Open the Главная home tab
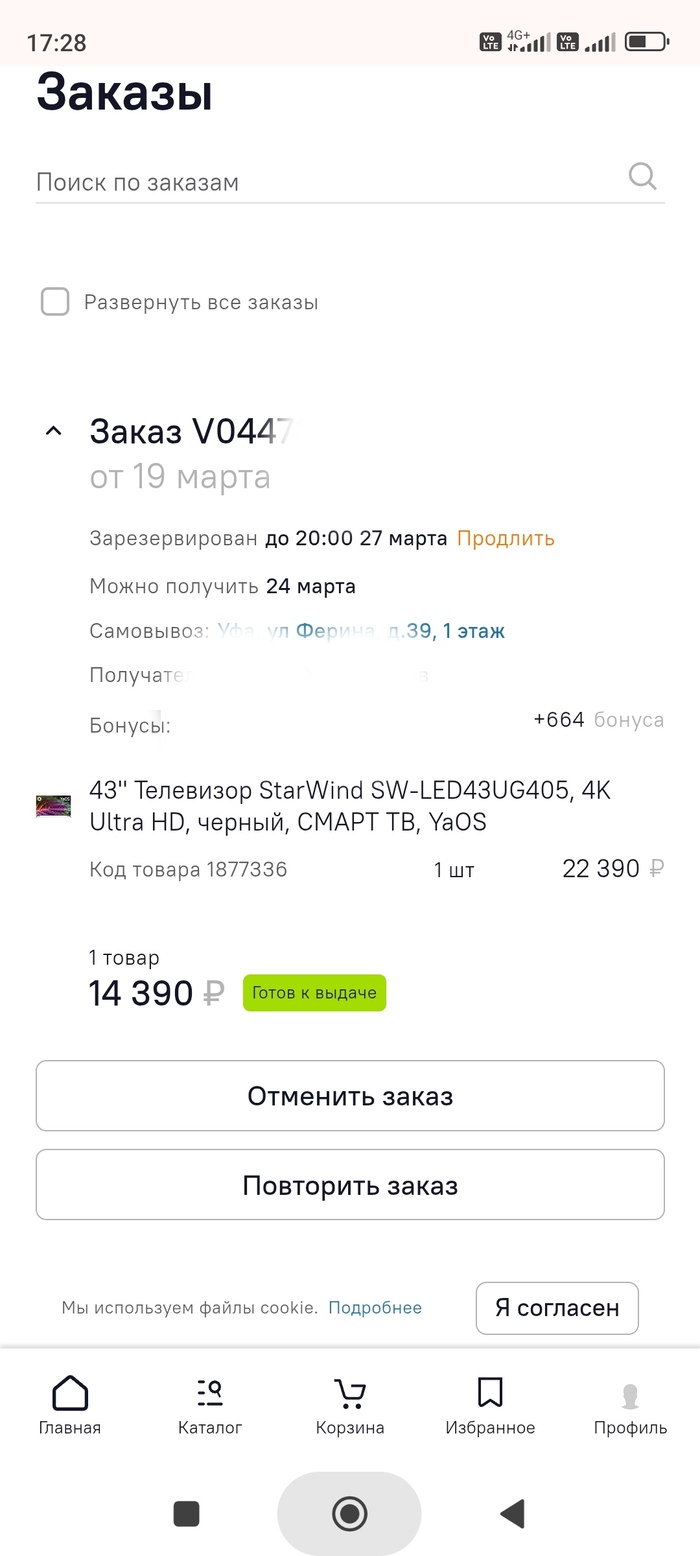Screen dimensions: 700x1556 point(70,1405)
